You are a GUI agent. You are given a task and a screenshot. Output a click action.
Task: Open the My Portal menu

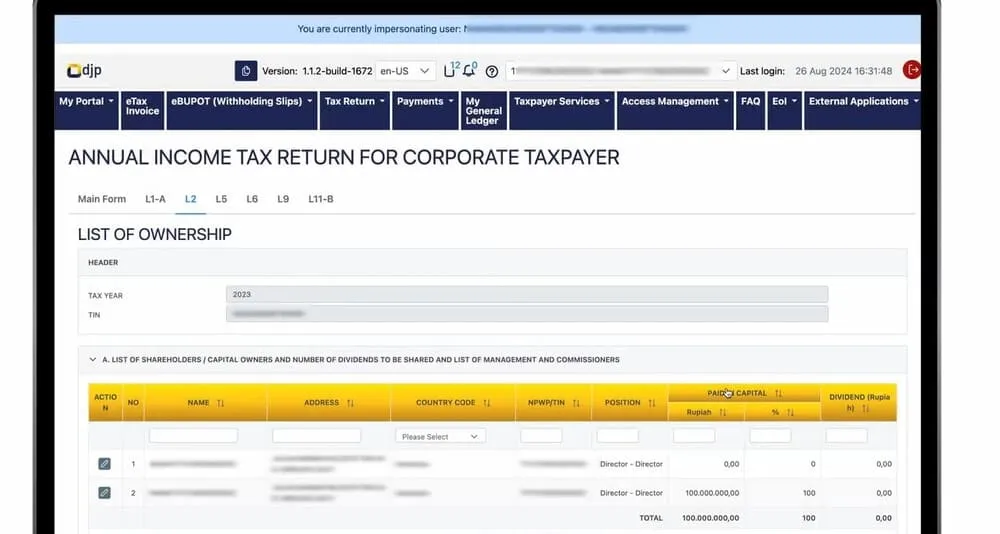click(86, 110)
